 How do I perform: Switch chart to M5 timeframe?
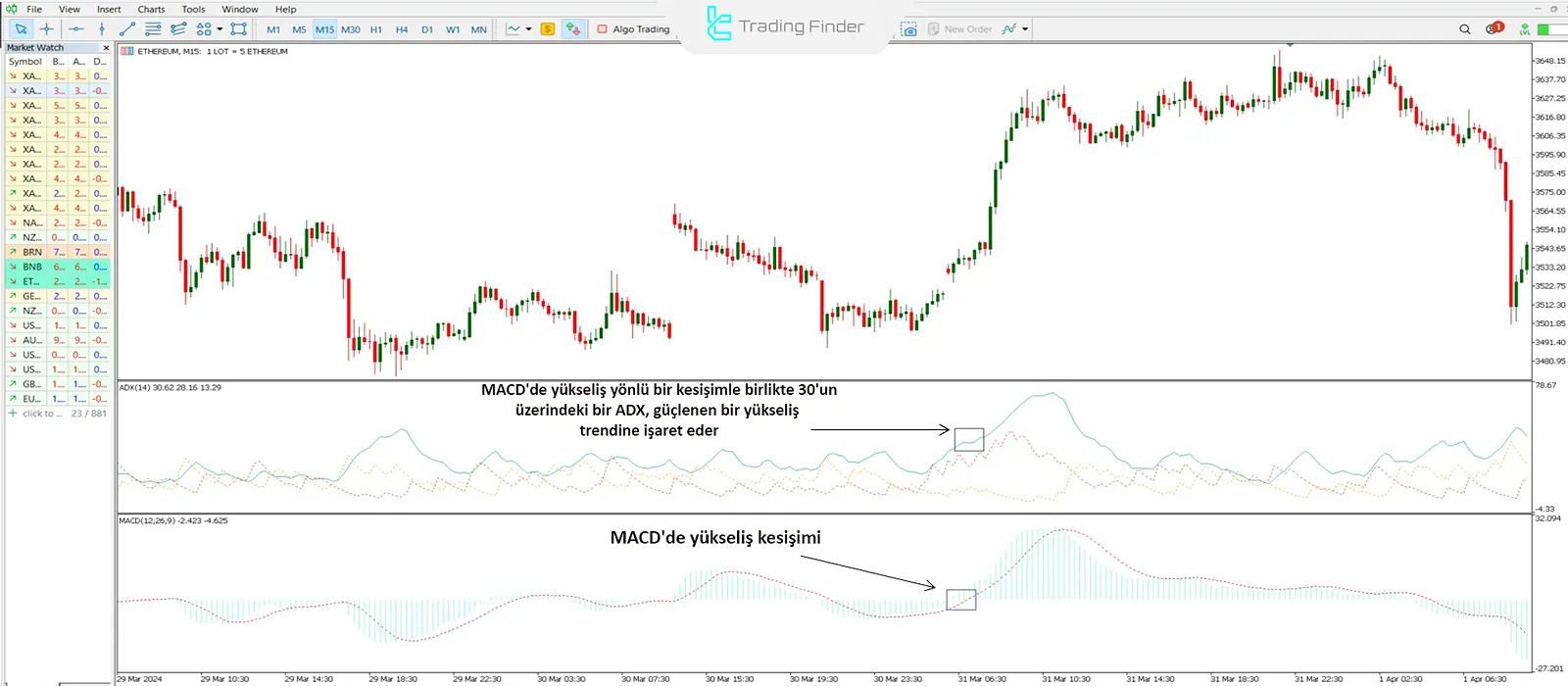pos(299,29)
